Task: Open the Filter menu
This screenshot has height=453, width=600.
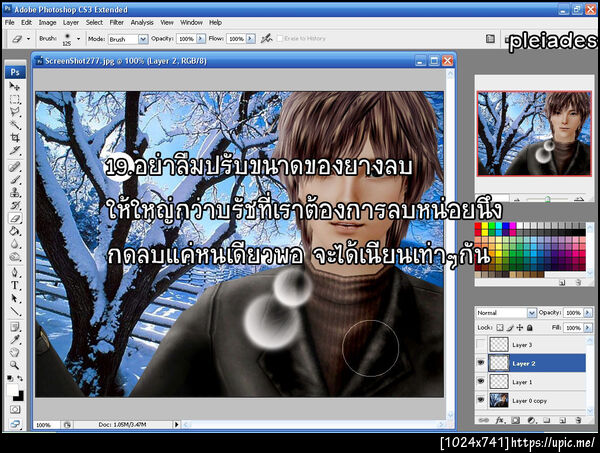Action: coord(117,23)
